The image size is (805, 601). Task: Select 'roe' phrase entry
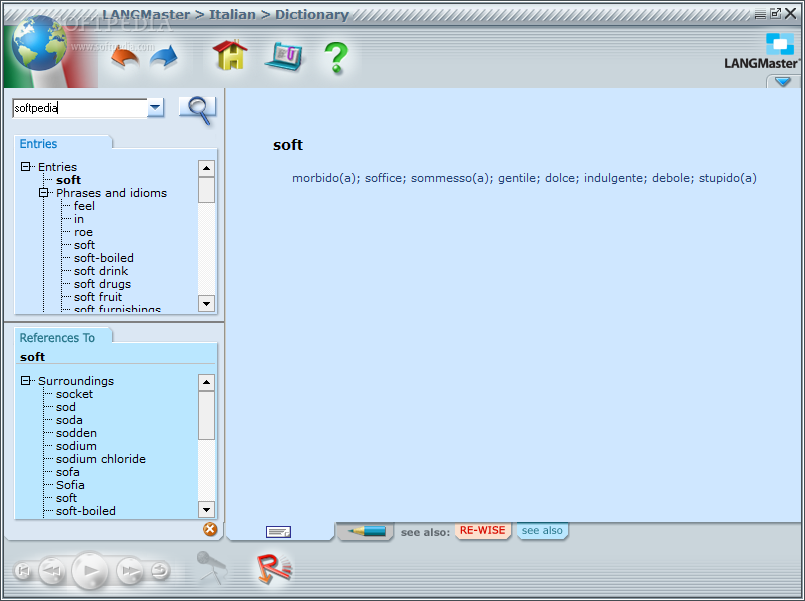tap(83, 232)
